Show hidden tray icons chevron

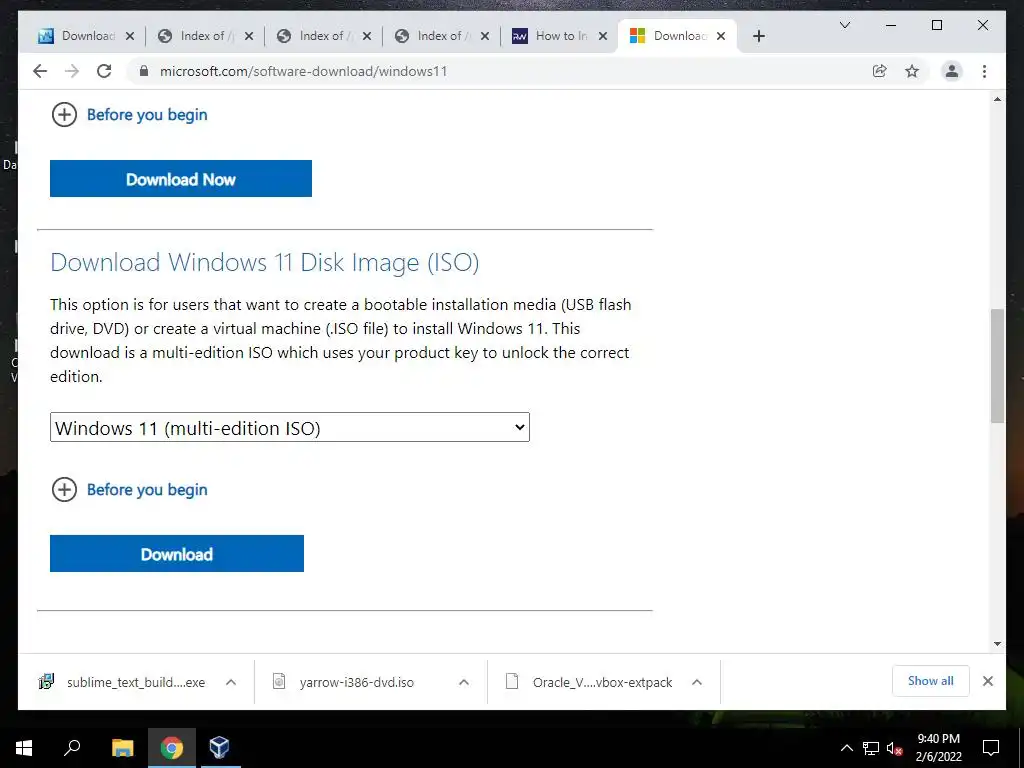(846, 748)
